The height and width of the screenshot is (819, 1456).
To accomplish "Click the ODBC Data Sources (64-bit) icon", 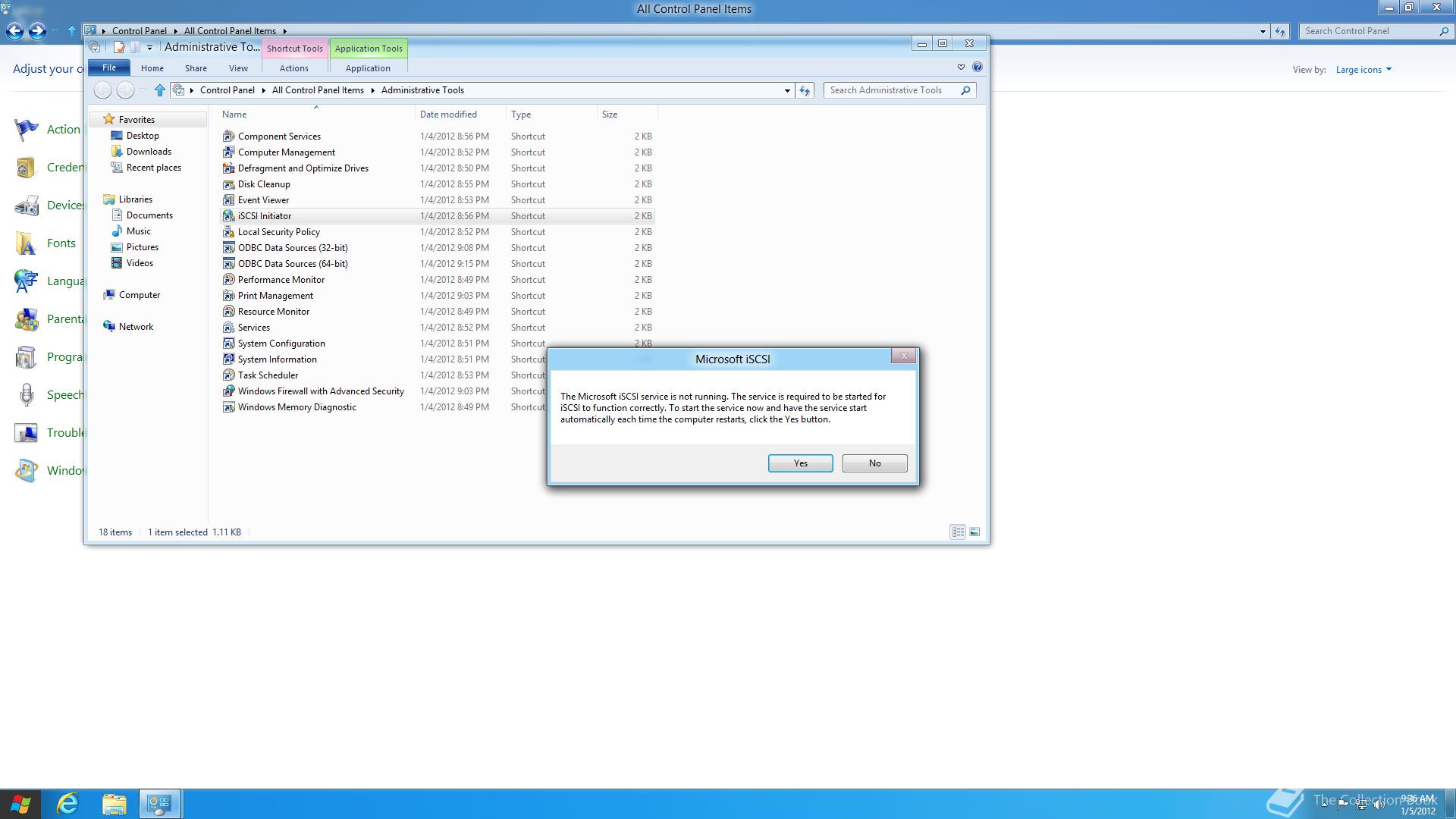I will (228, 264).
